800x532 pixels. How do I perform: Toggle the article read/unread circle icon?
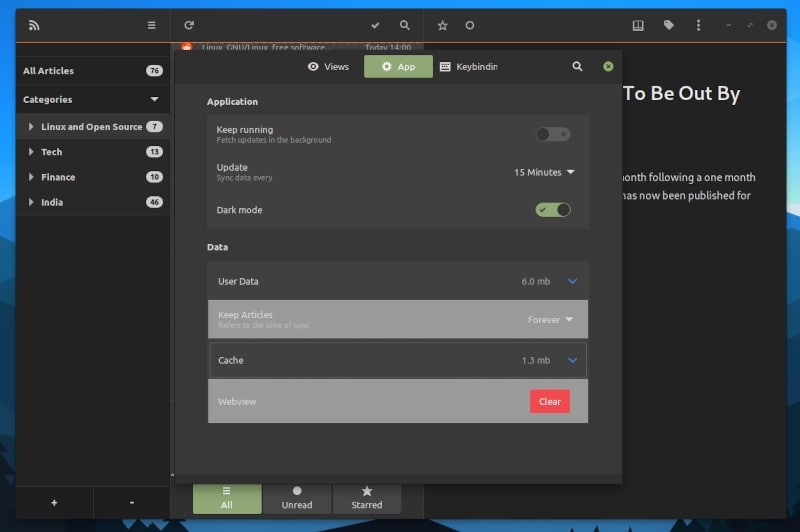pyautogui.click(x=470, y=25)
